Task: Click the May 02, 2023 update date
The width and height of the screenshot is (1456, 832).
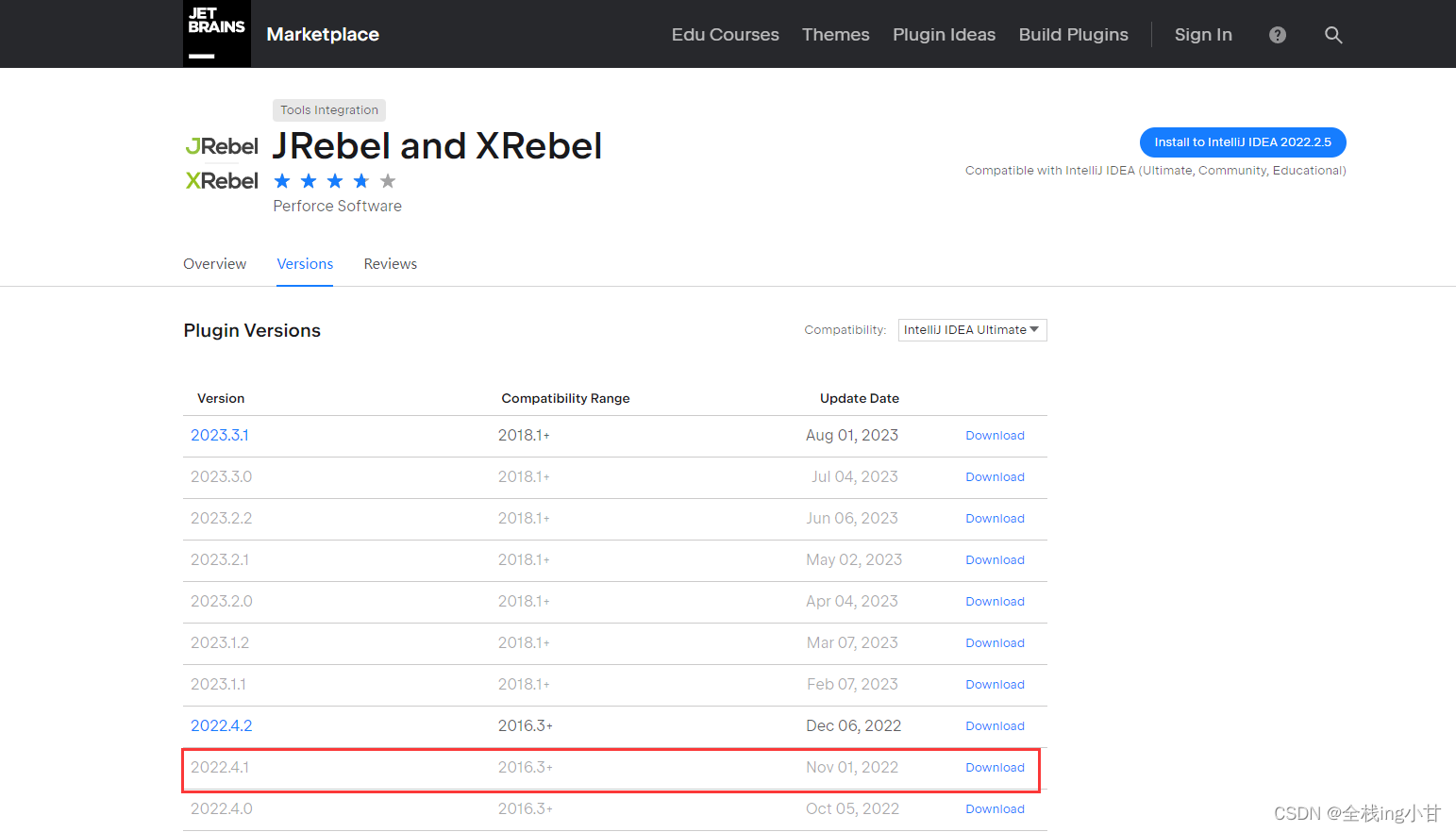Action: click(x=854, y=559)
